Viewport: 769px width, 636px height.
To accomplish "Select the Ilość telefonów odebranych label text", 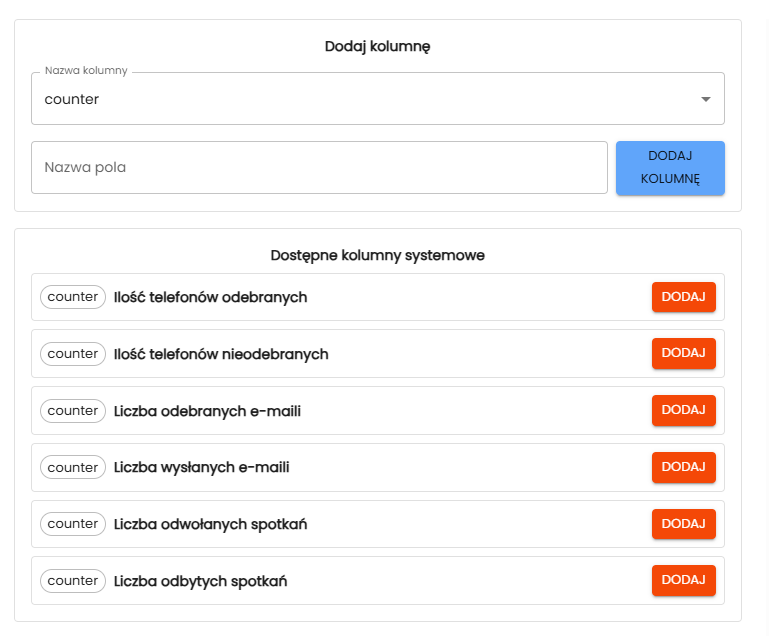I will click(x=210, y=297).
